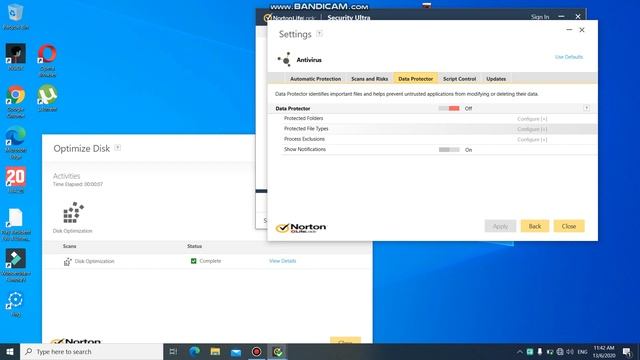Click the Status column header
640x360 pixels.
tap(194, 246)
